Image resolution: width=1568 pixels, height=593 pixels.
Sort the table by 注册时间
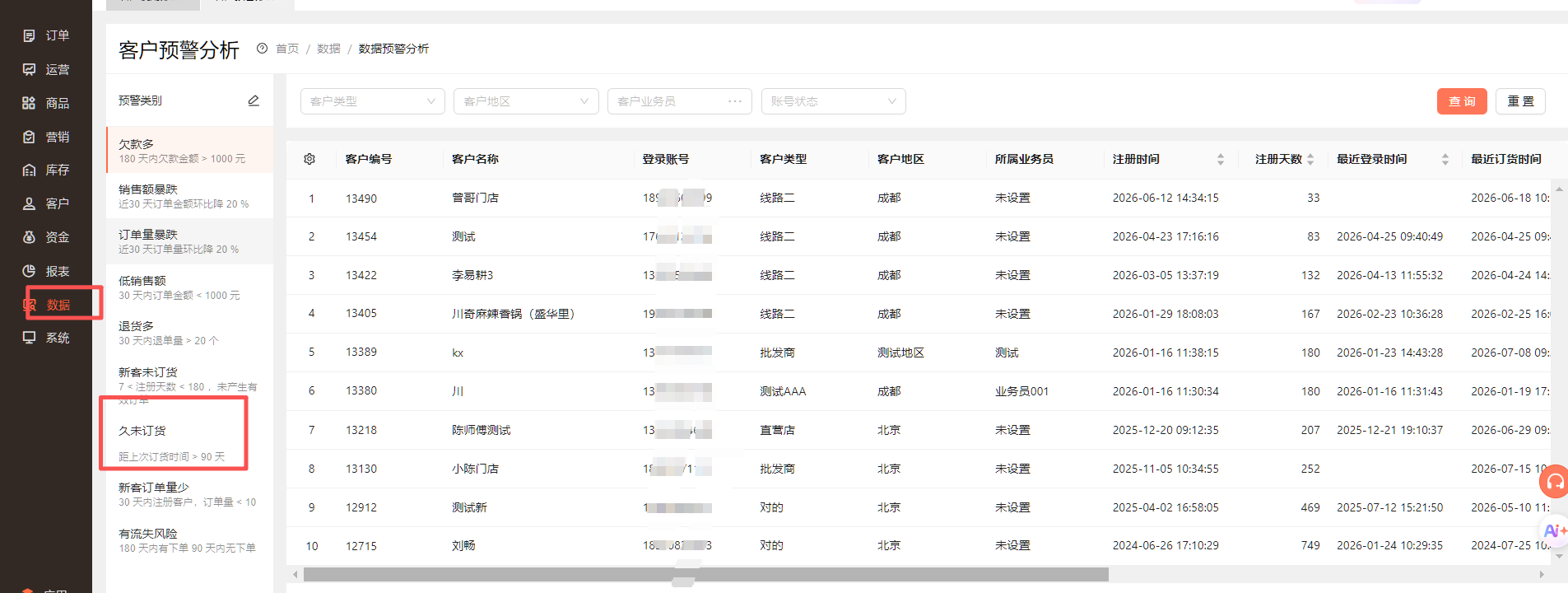(x=1221, y=159)
